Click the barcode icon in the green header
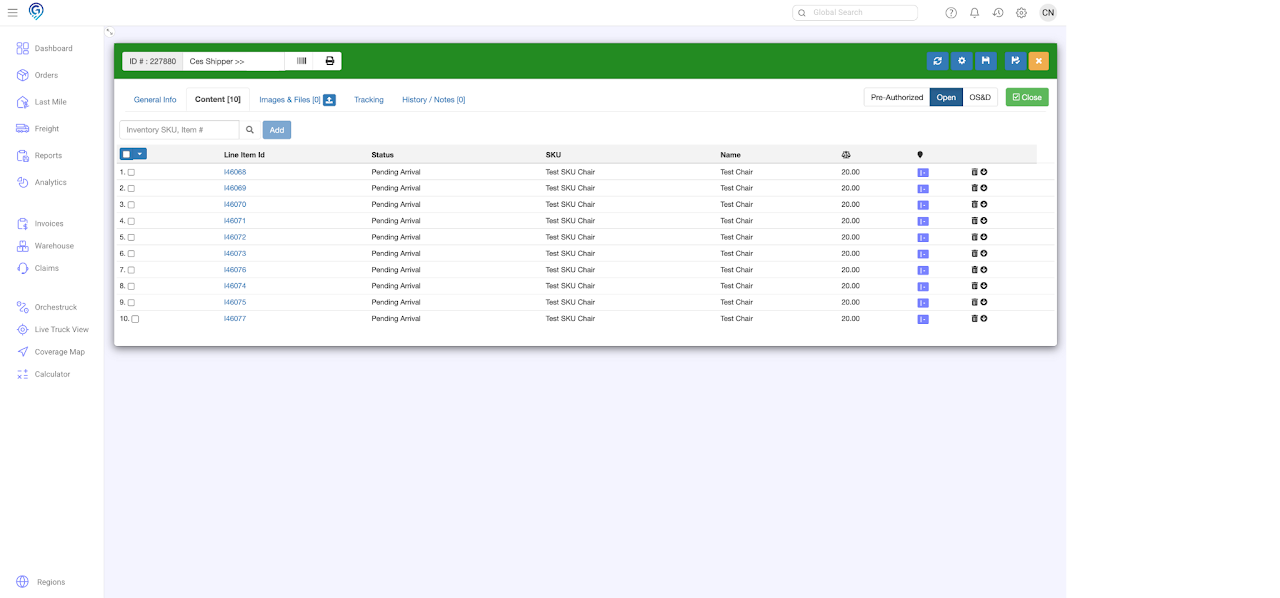The height and width of the screenshot is (598, 1280). point(301,61)
